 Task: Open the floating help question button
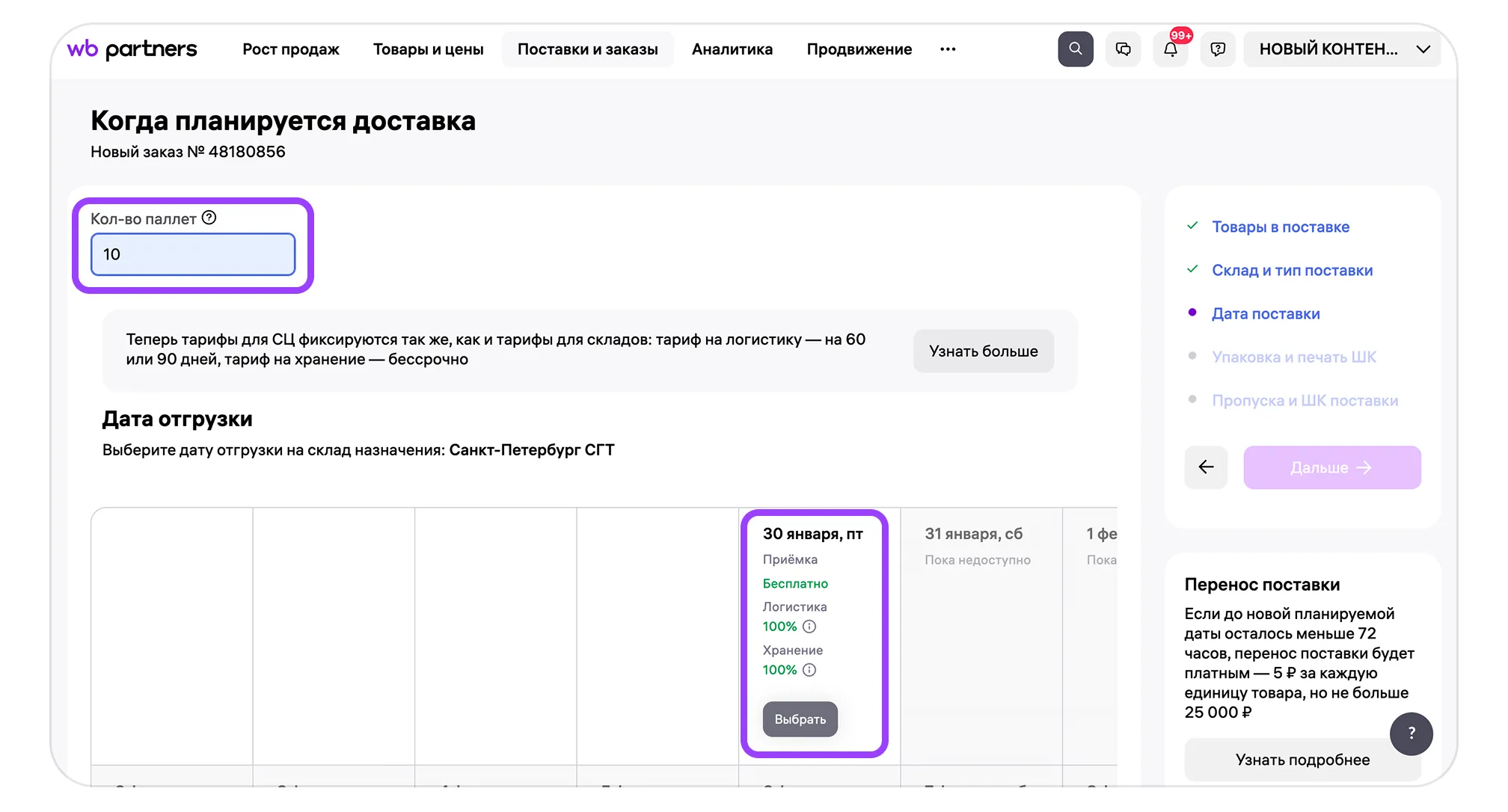click(x=1411, y=733)
